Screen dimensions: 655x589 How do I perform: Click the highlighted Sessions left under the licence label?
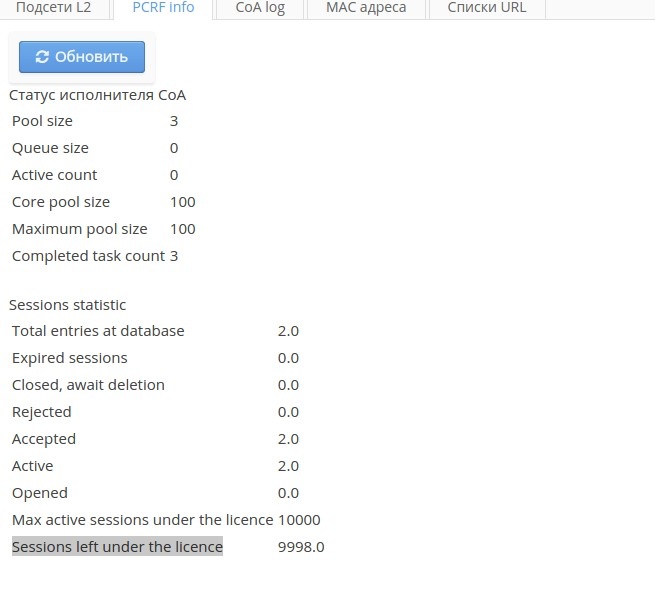[117, 547]
